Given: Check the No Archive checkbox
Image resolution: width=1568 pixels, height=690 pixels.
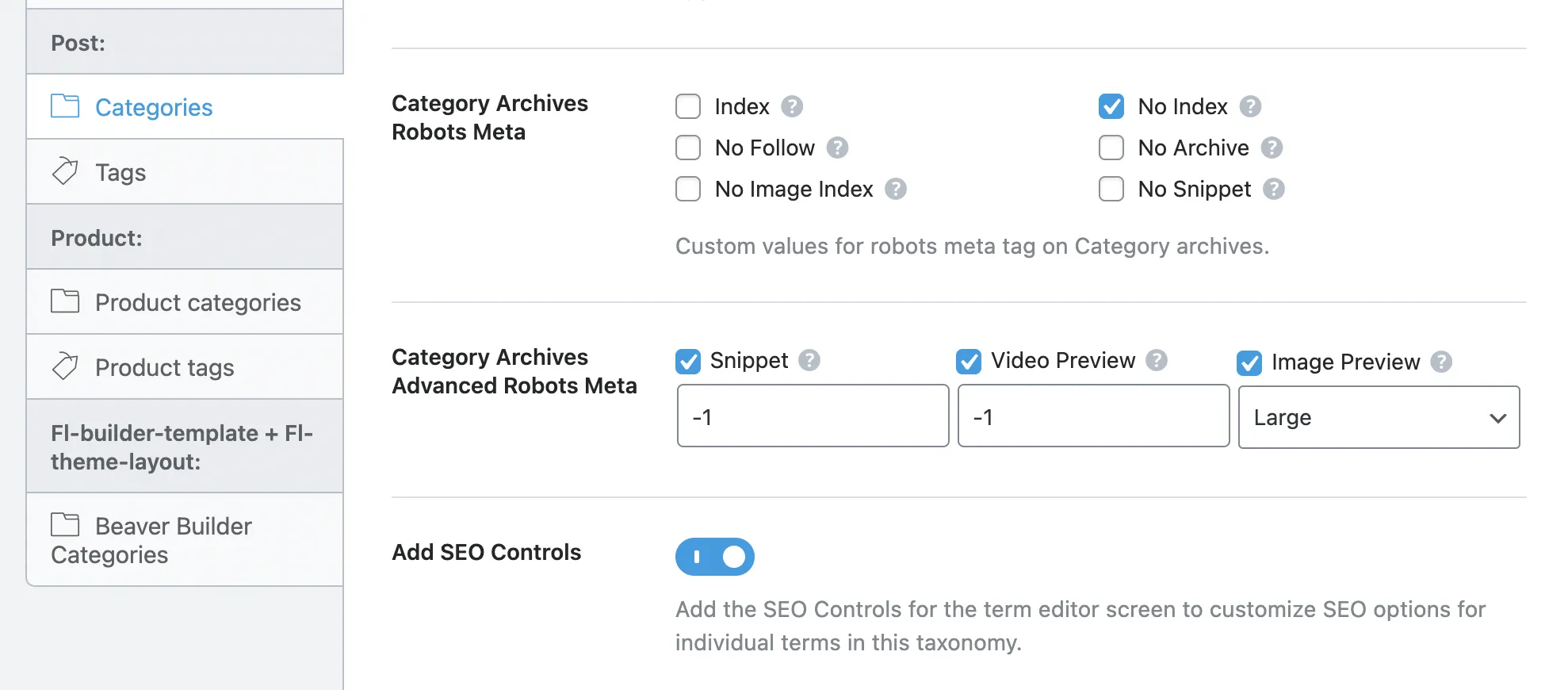Looking at the screenshot, I should (1111, 148).
